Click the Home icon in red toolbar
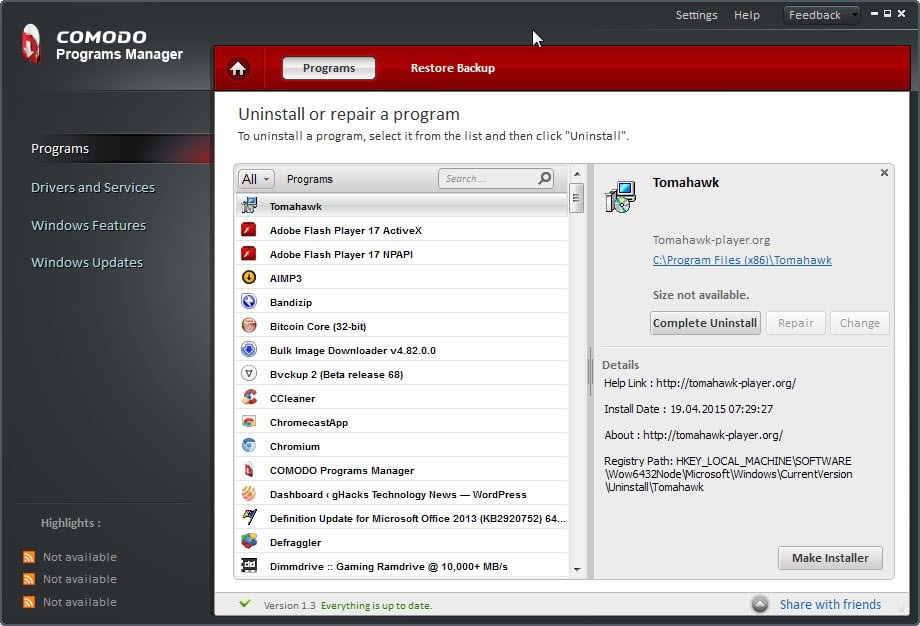Screen dimensions: 920x626 coord(238,69)
